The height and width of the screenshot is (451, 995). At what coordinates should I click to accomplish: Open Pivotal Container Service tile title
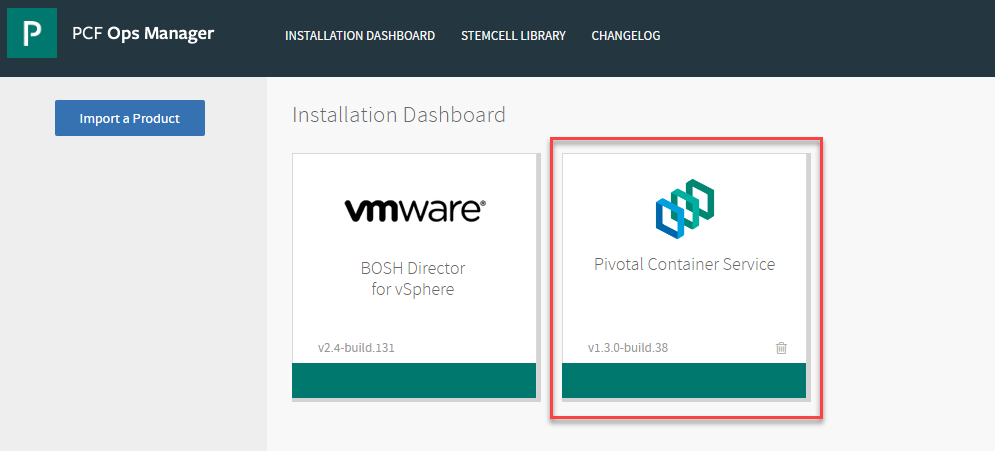coord(684,264)
